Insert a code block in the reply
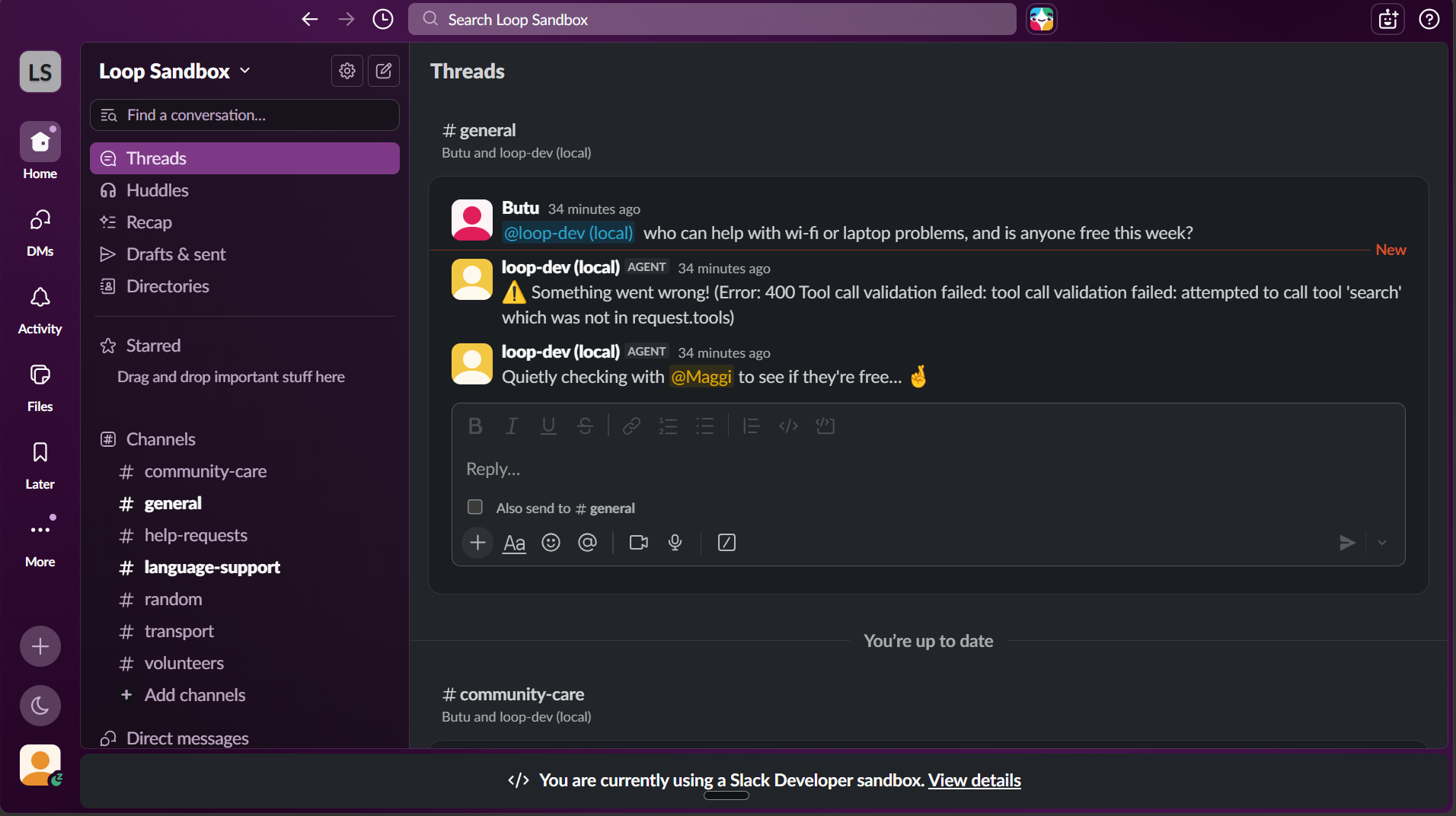The height and width of the screenshot is (816, 1456). click(825, 426)
